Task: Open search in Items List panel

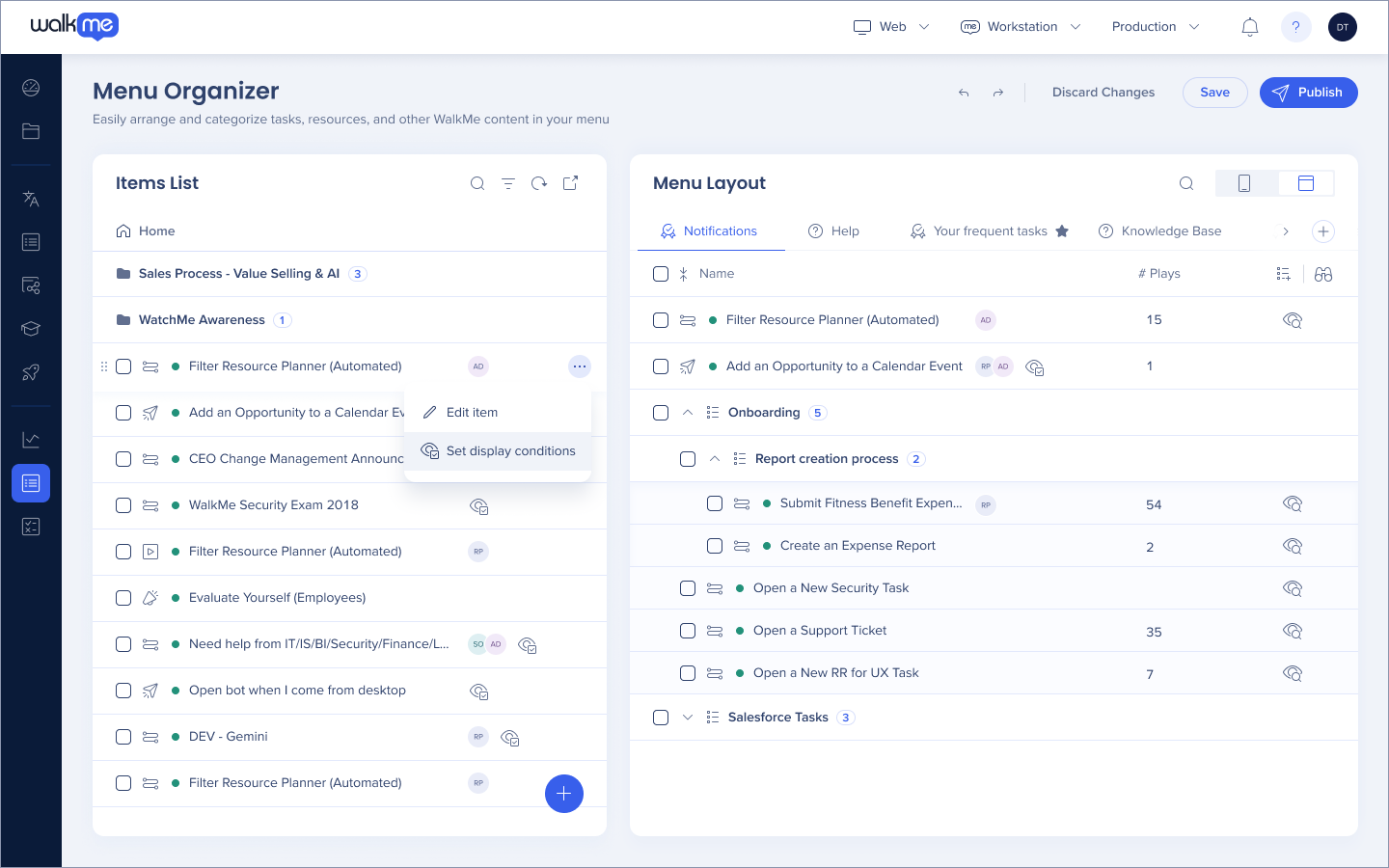Action: pyautogui.click(x=477, y=183)
